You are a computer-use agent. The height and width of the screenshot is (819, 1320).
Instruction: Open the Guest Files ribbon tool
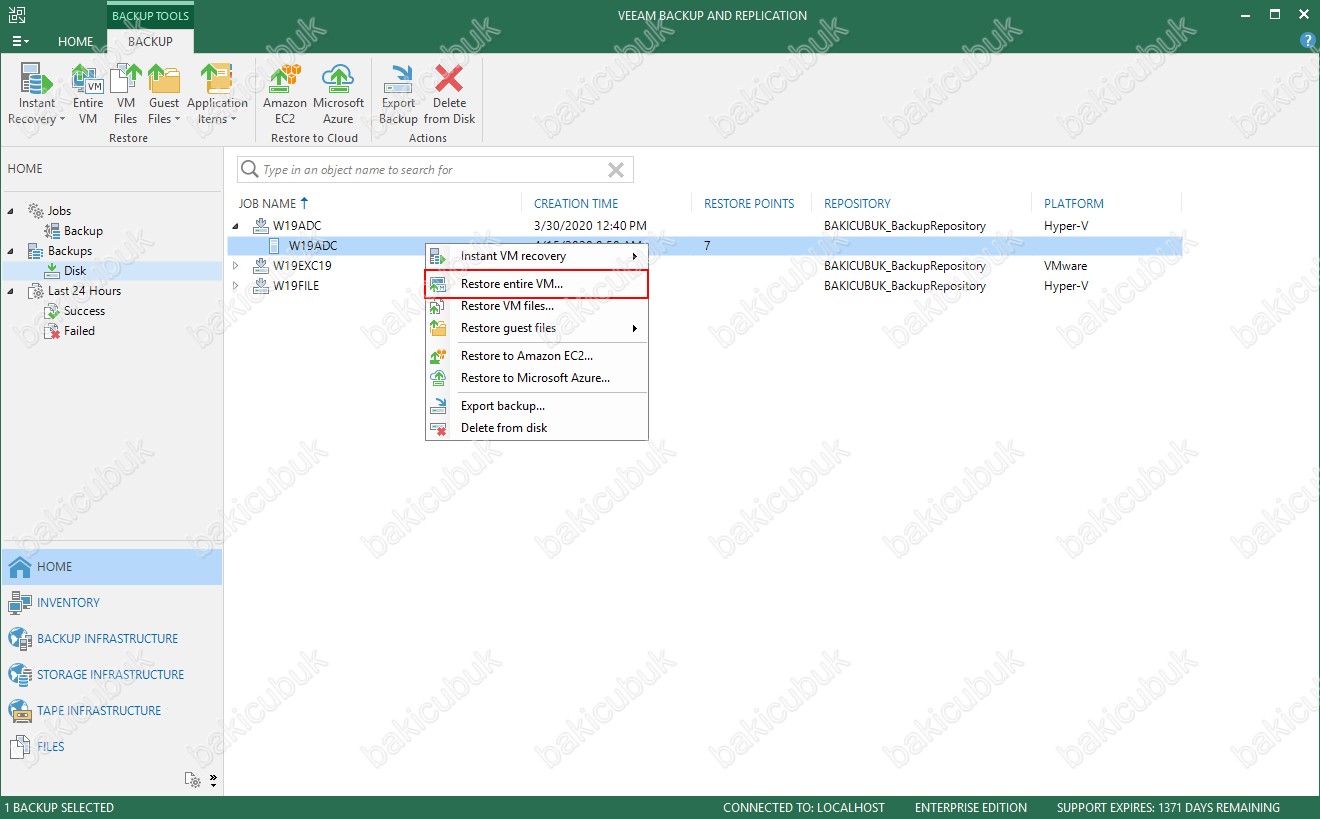click(164, 95)
